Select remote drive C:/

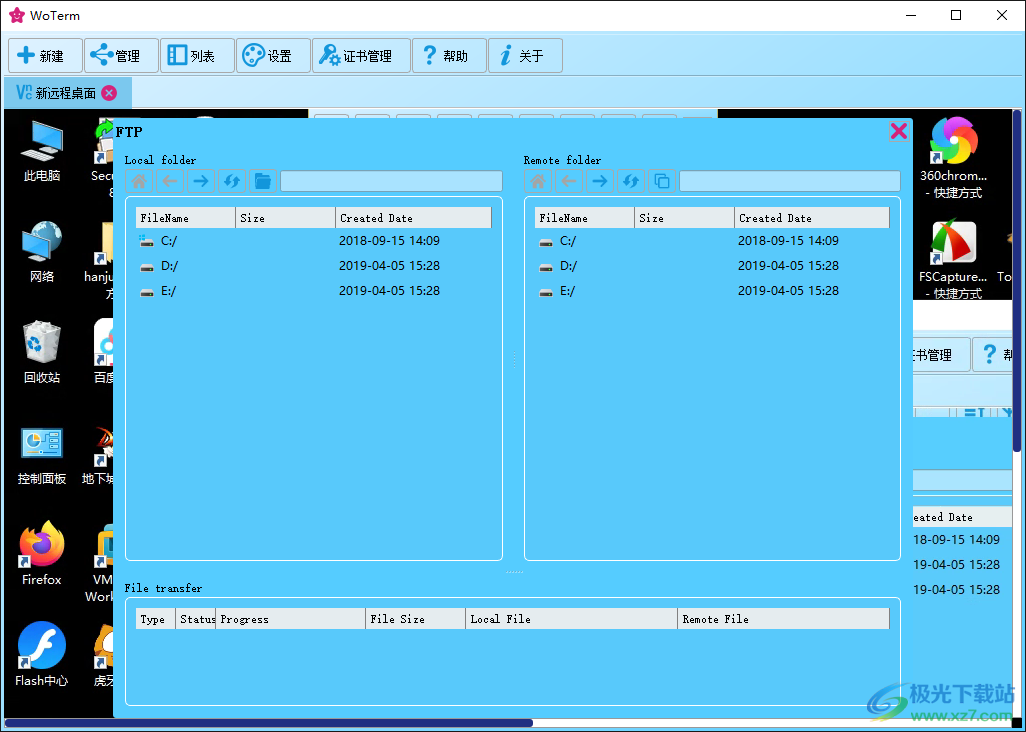(713, 241)
